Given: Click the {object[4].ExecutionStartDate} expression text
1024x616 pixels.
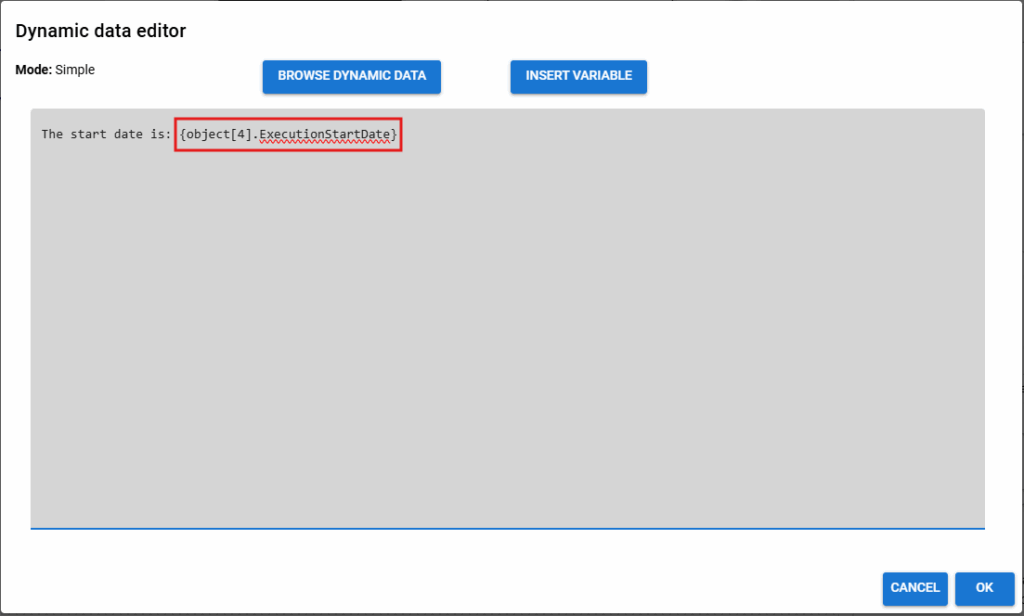Looking at the screenshot, I should pos(288,135).
